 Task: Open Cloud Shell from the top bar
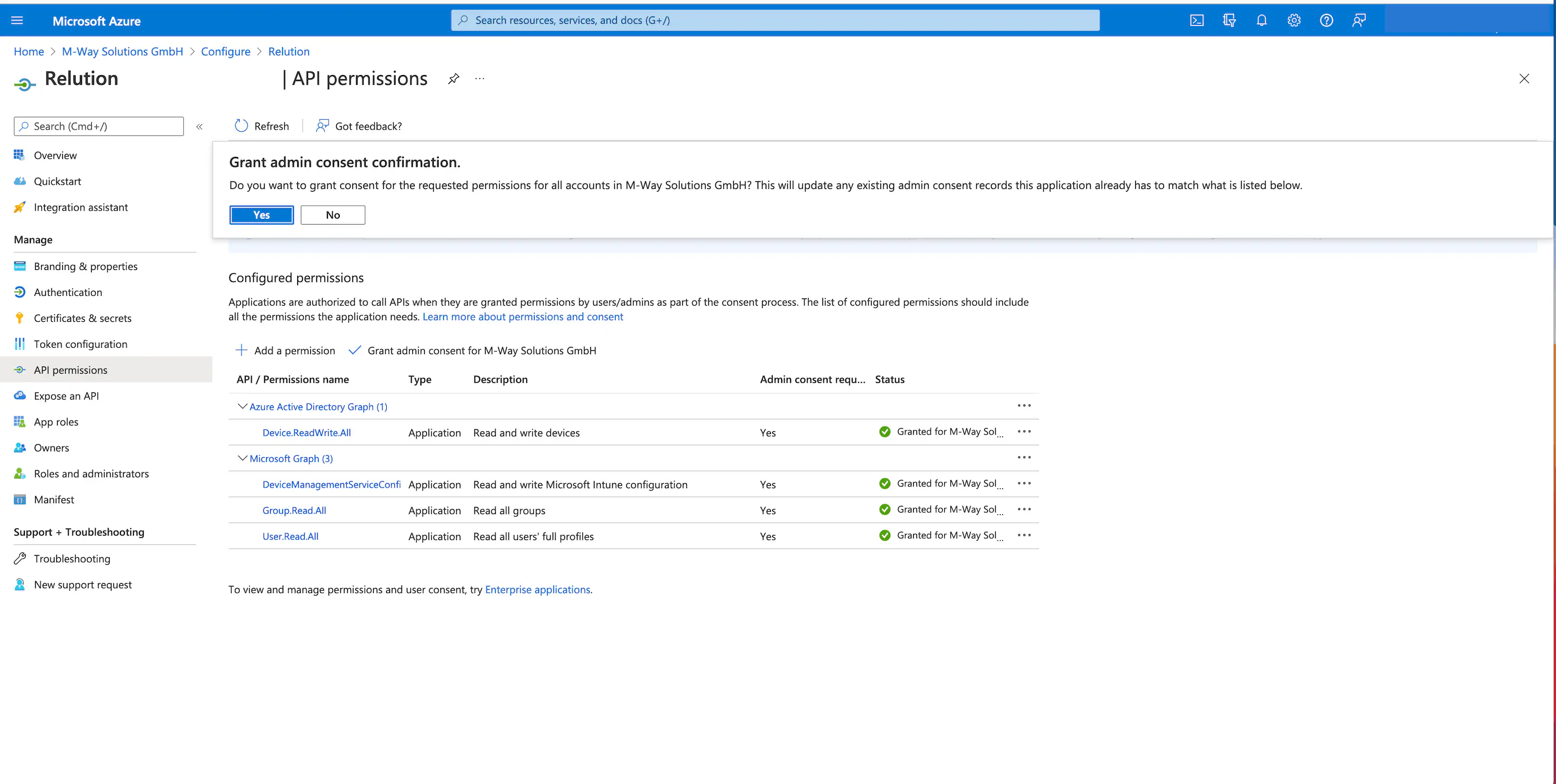[1197, 21]
